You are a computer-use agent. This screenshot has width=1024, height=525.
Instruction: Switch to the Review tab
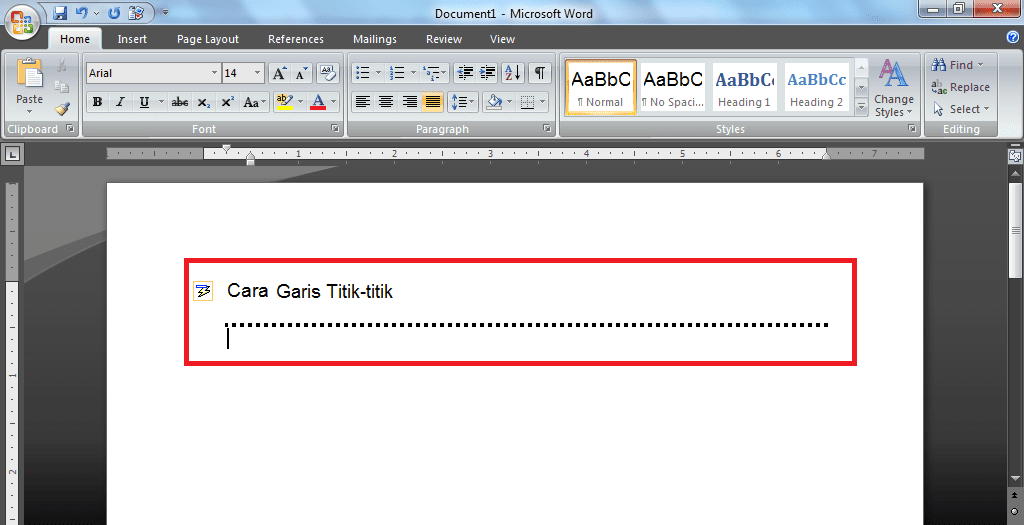(x=444, y=39)
